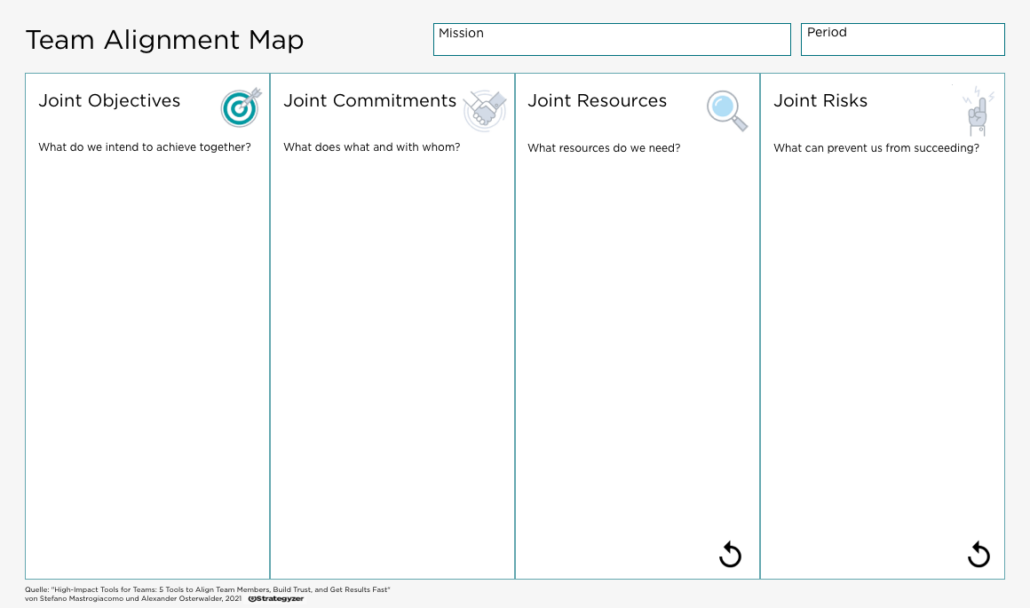This screenshot has width=1030, height=608.
Task: Select "What can prevent us from succeeding?" prompt
Action: 876,149
